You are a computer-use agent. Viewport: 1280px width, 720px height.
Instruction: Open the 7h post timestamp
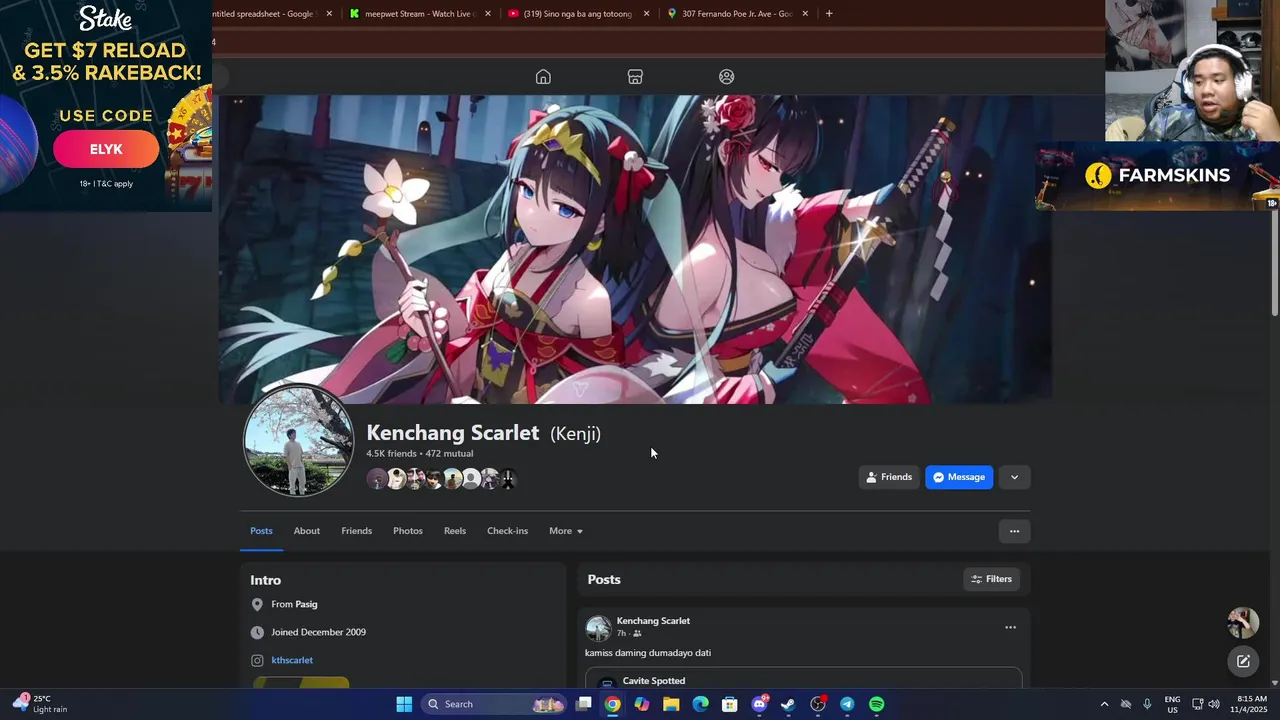point(621,634)
